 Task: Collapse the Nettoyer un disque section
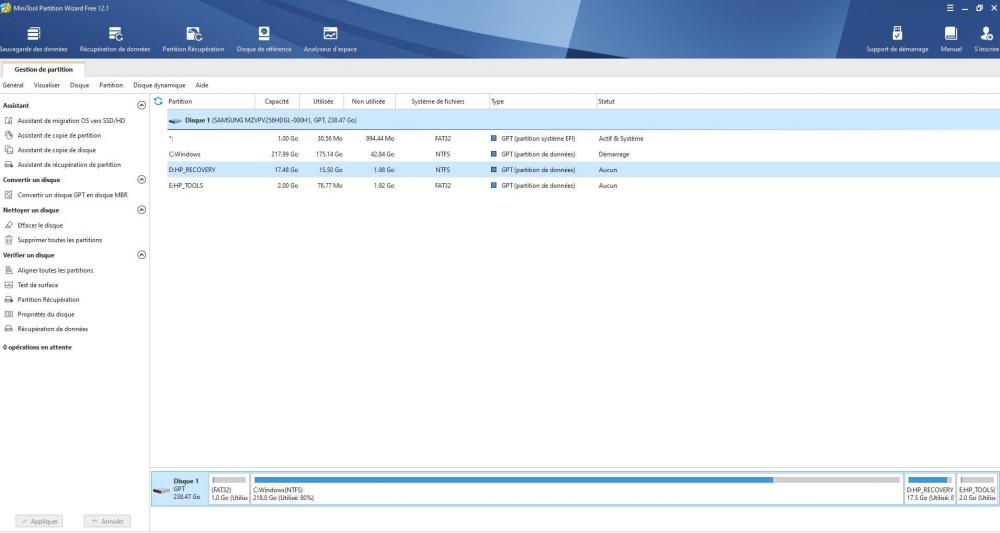(x=141, y=210)
